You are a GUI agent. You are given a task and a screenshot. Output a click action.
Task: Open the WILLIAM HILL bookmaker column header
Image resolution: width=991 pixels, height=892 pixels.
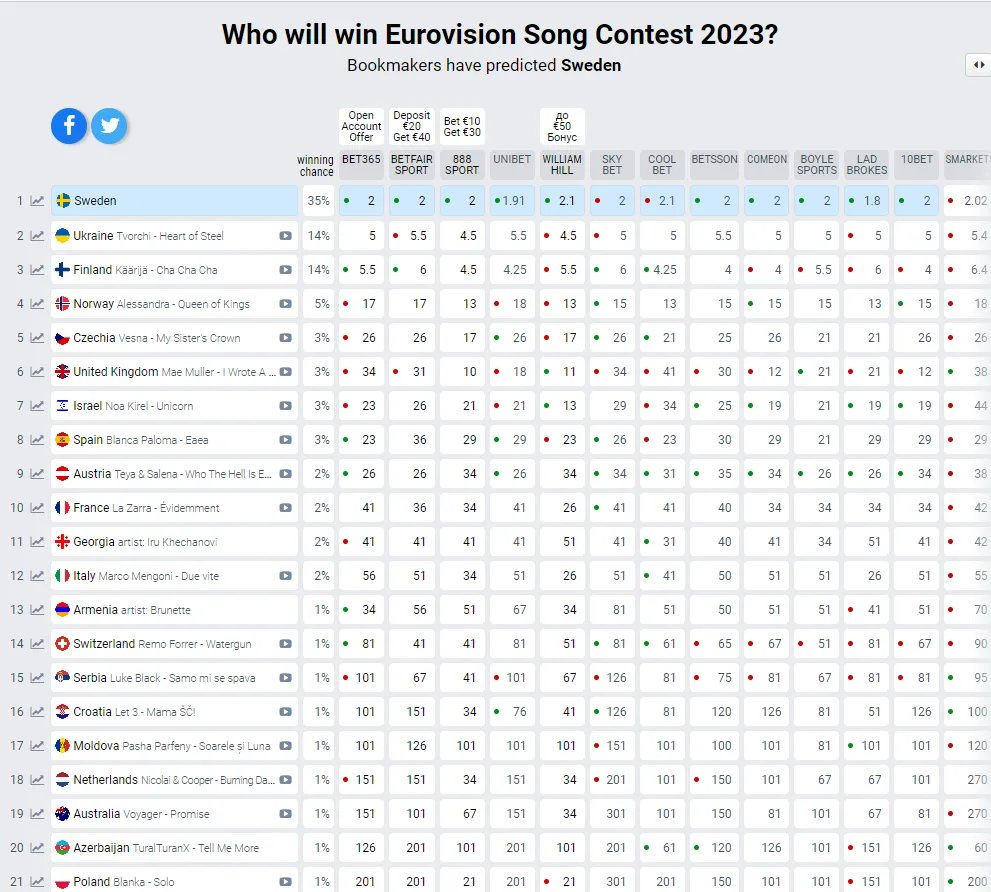point(562,164)
